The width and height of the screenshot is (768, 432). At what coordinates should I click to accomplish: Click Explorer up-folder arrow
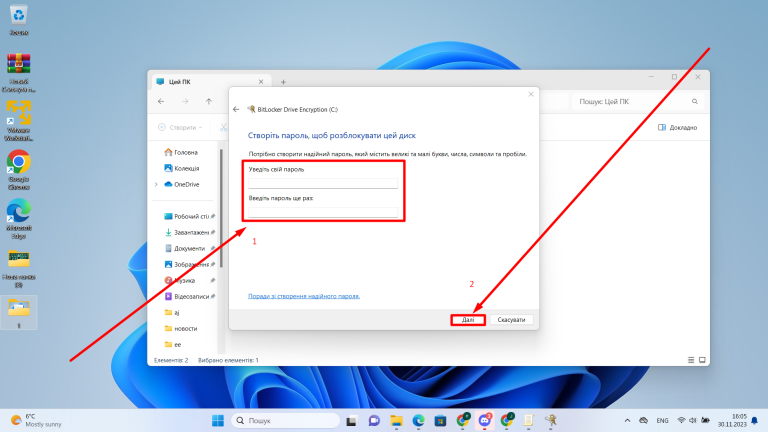209,101
